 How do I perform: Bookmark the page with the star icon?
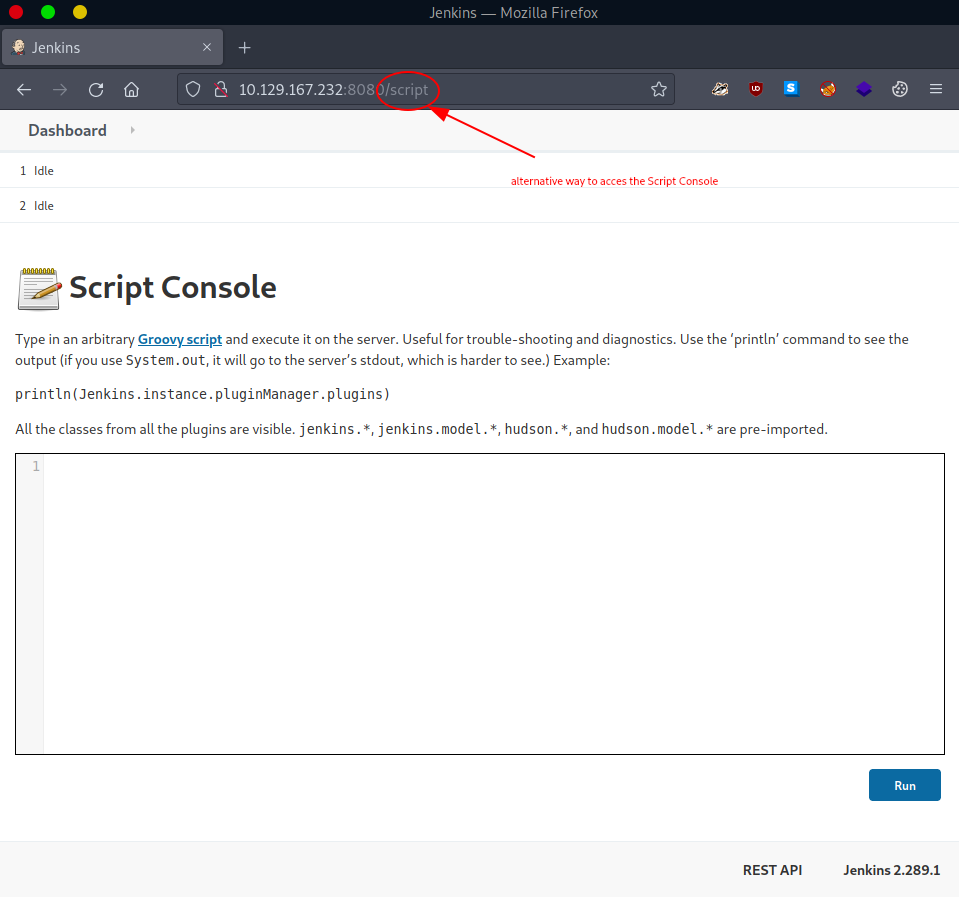659,89
